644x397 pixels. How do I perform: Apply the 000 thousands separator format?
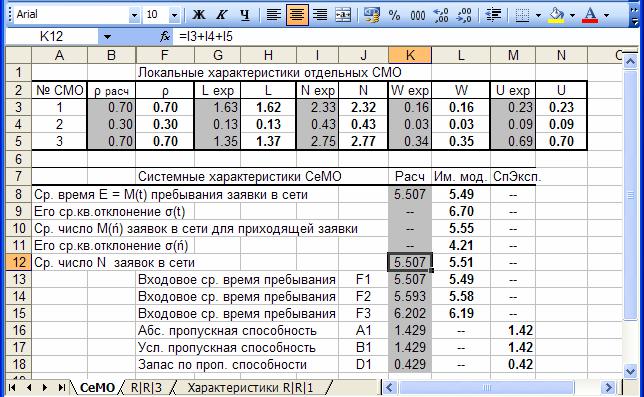tap(418, 15)
